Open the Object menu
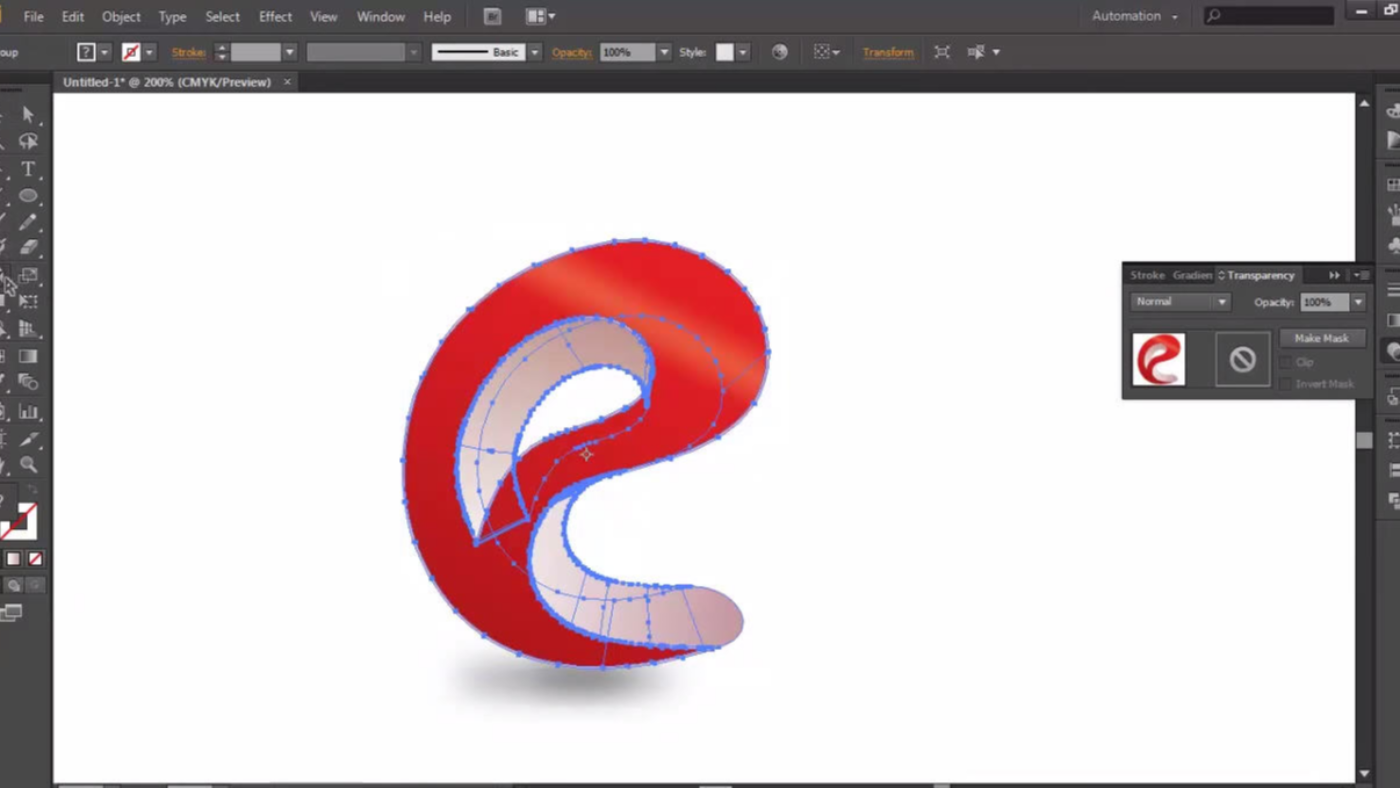 click(x=121, y=17)
